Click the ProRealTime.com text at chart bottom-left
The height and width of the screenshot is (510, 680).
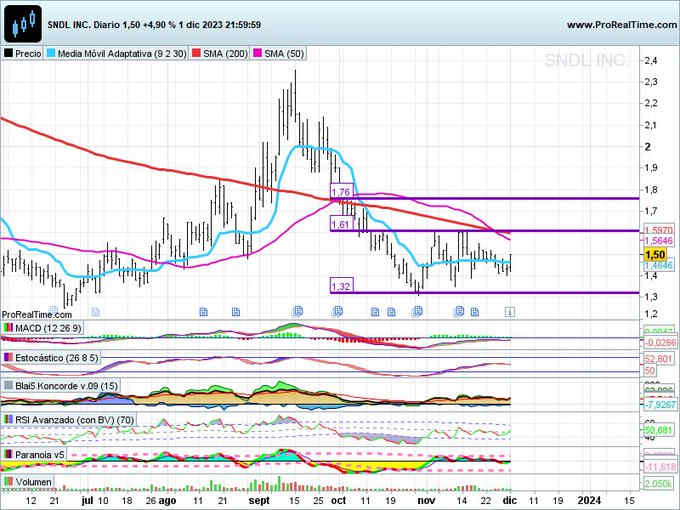(x=37, y=314)
